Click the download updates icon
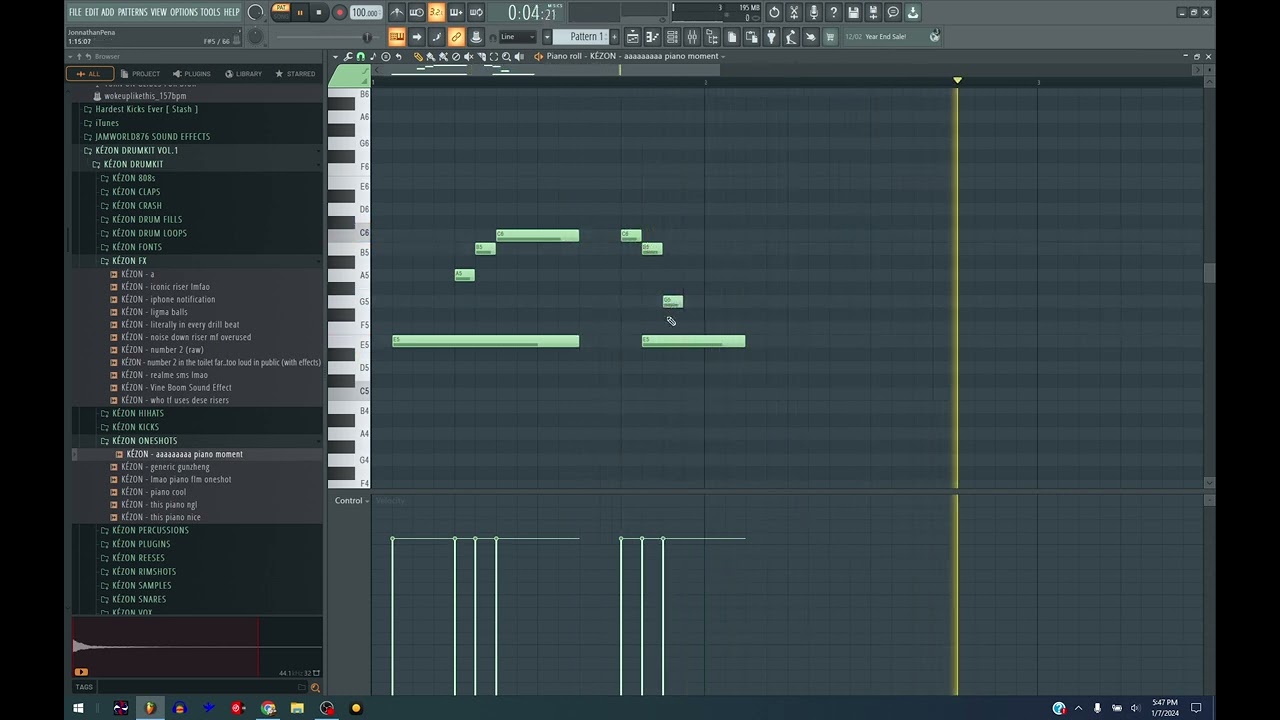 pos(912,12)
